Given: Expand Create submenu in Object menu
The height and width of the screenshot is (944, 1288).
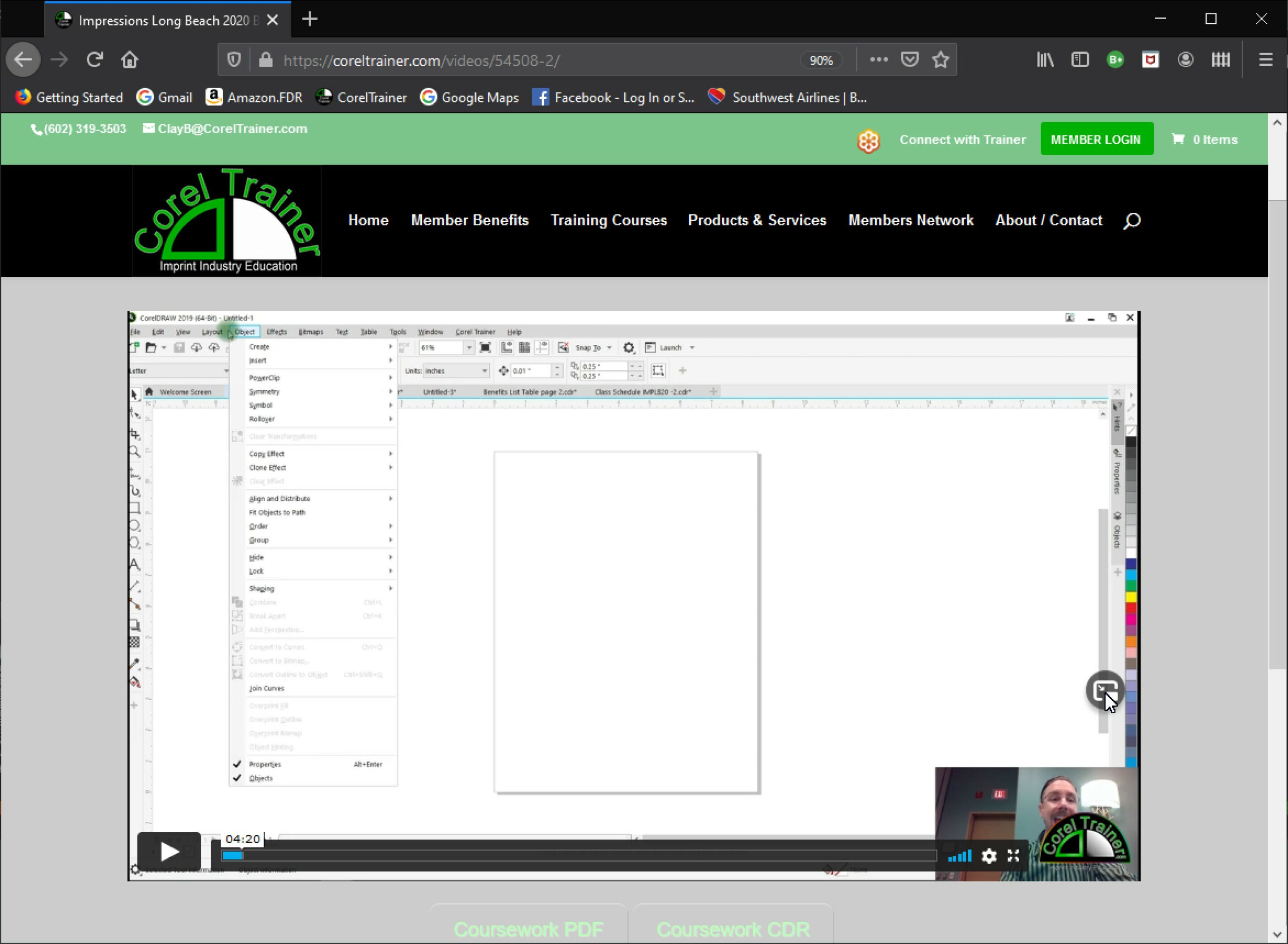Looking at the screenshot, I should (313, 347).
